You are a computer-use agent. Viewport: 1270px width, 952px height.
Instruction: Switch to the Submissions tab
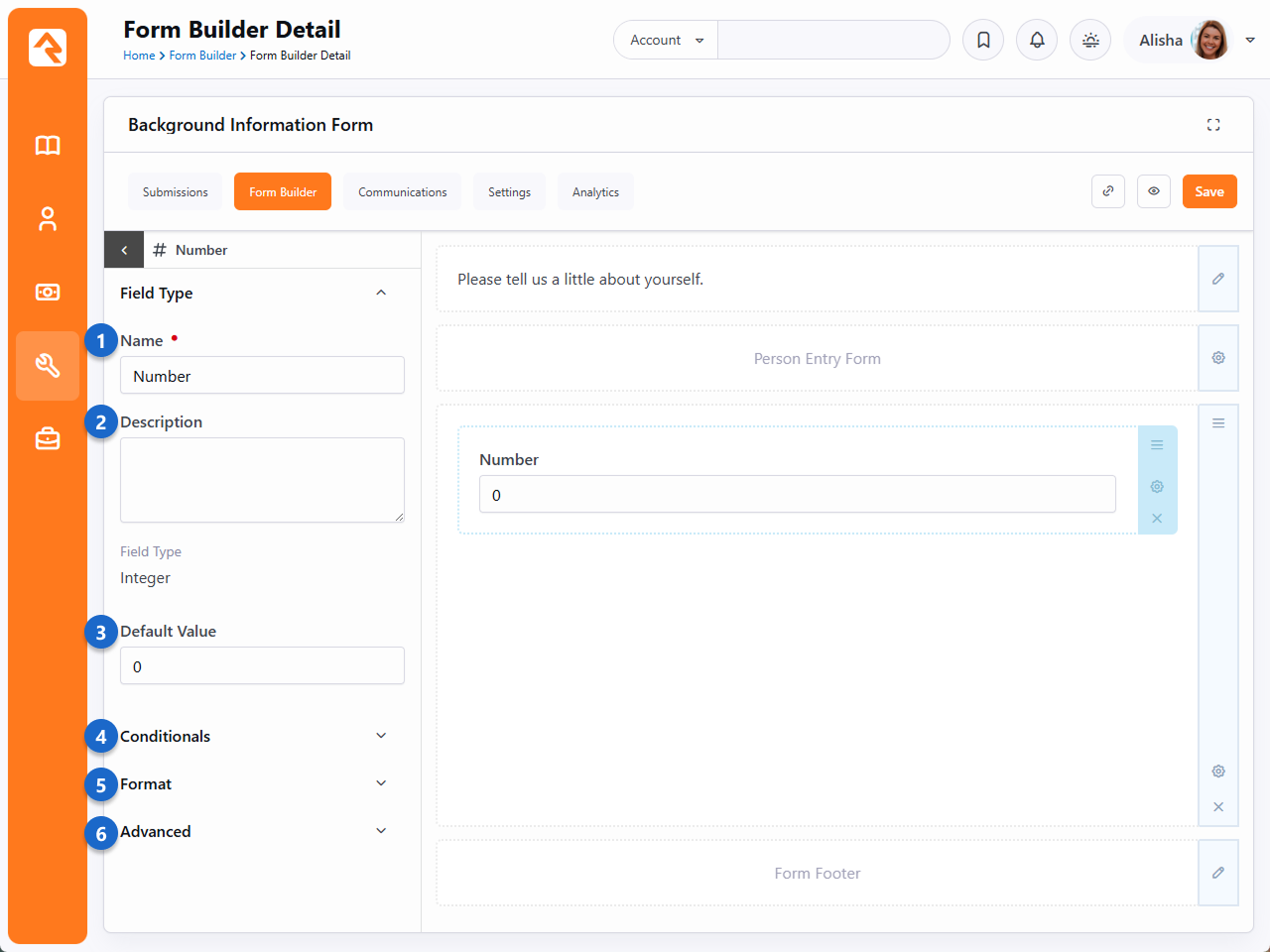pos(176,192)
